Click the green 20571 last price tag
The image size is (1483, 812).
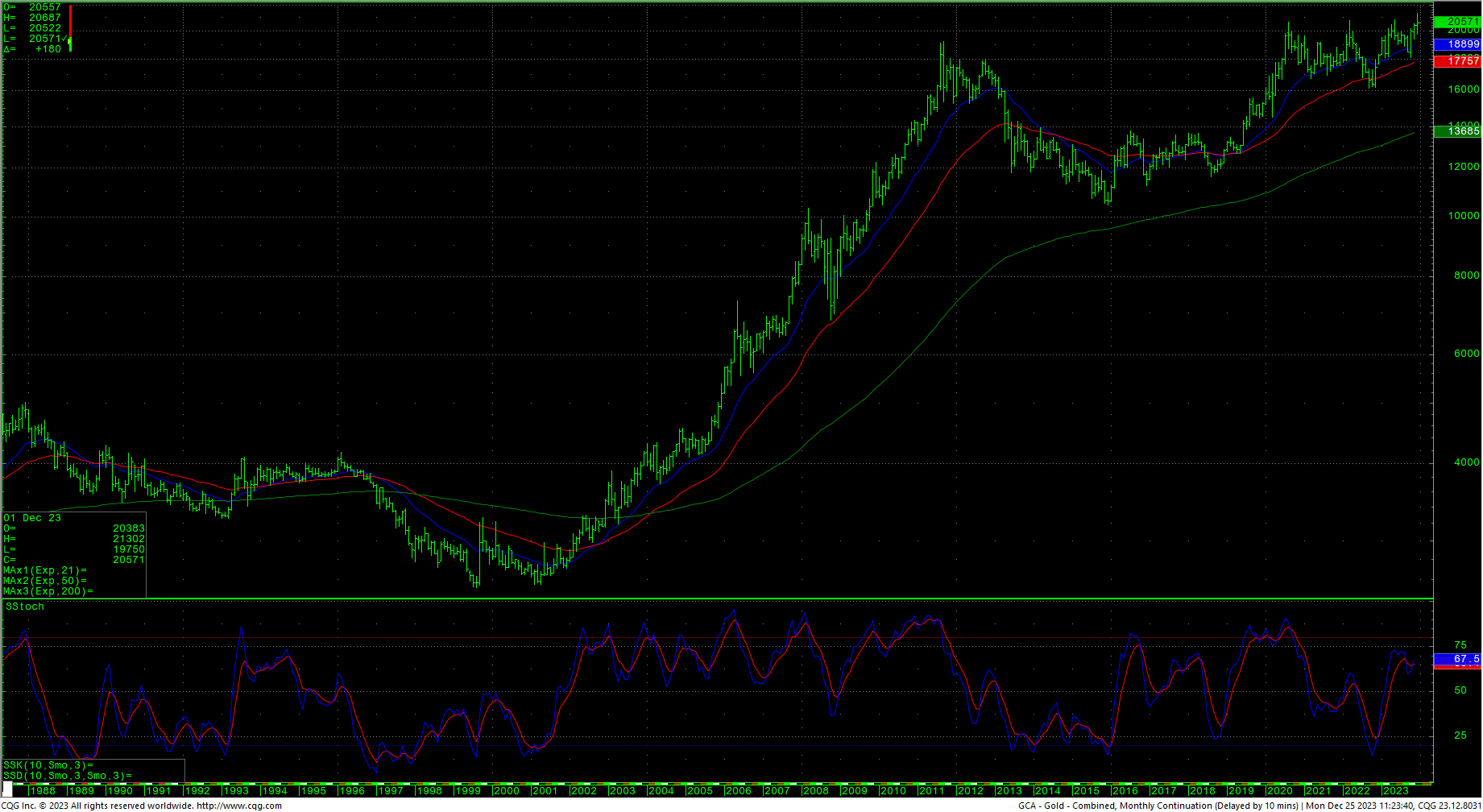[x=1461, y=22]
